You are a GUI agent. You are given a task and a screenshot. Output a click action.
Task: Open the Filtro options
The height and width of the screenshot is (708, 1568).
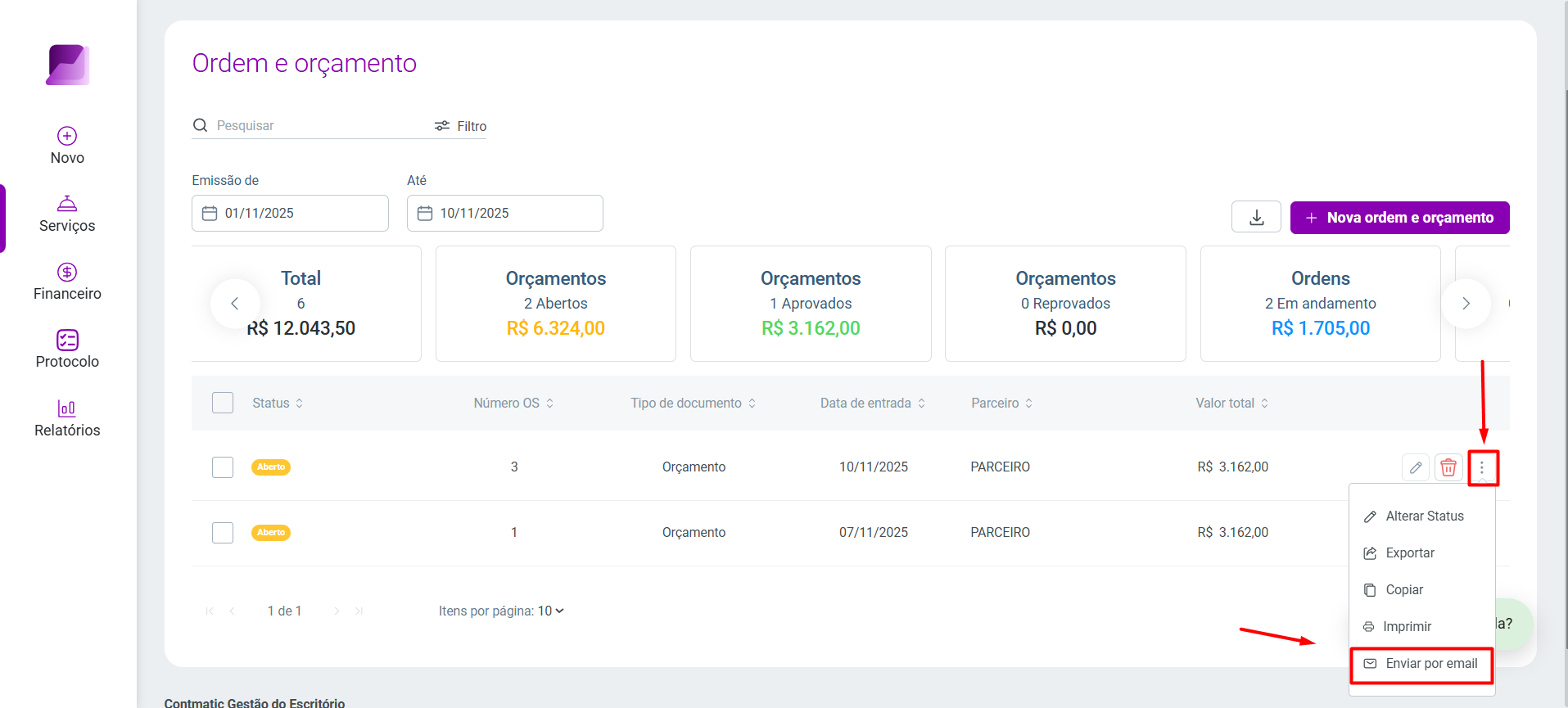tap(460, 126)
